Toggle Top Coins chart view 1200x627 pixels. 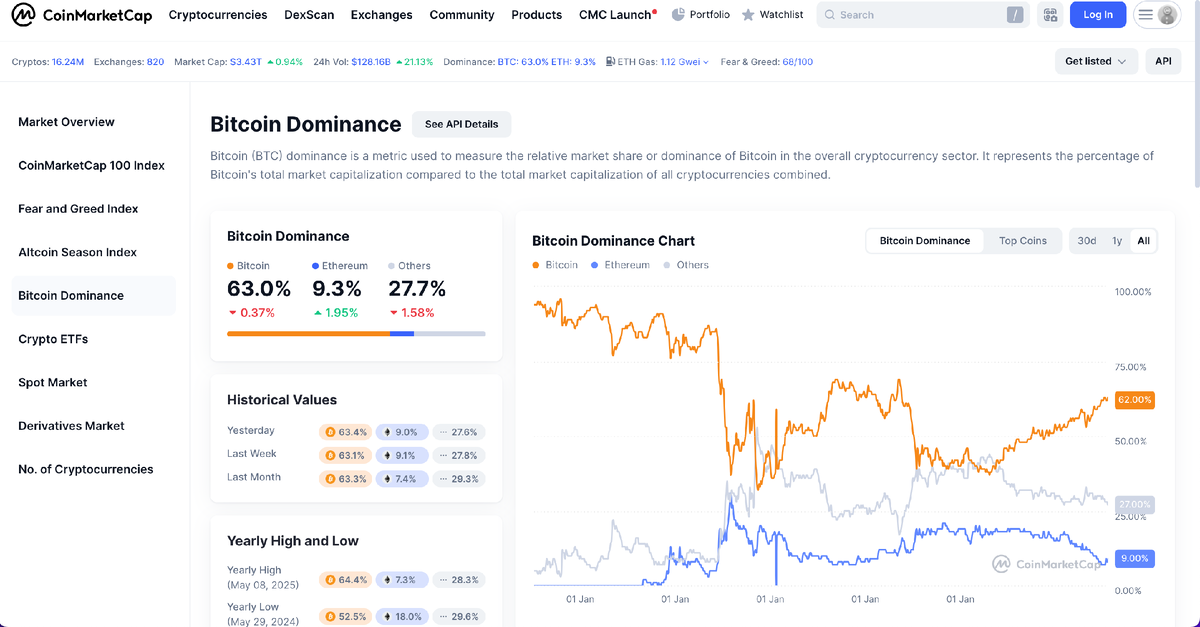point(1023,241)
